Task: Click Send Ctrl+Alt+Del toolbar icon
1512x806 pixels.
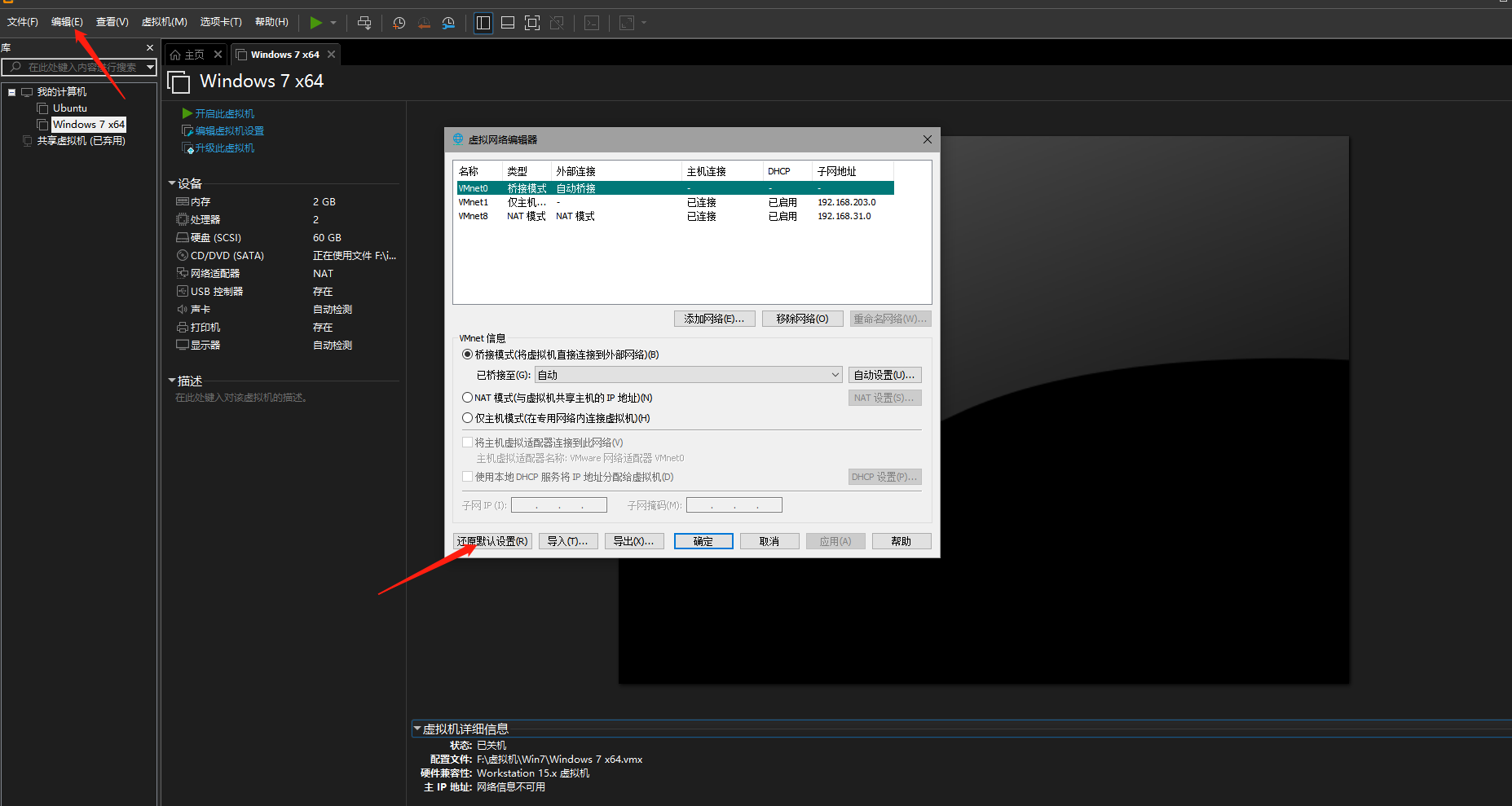Action: (364, 23)
